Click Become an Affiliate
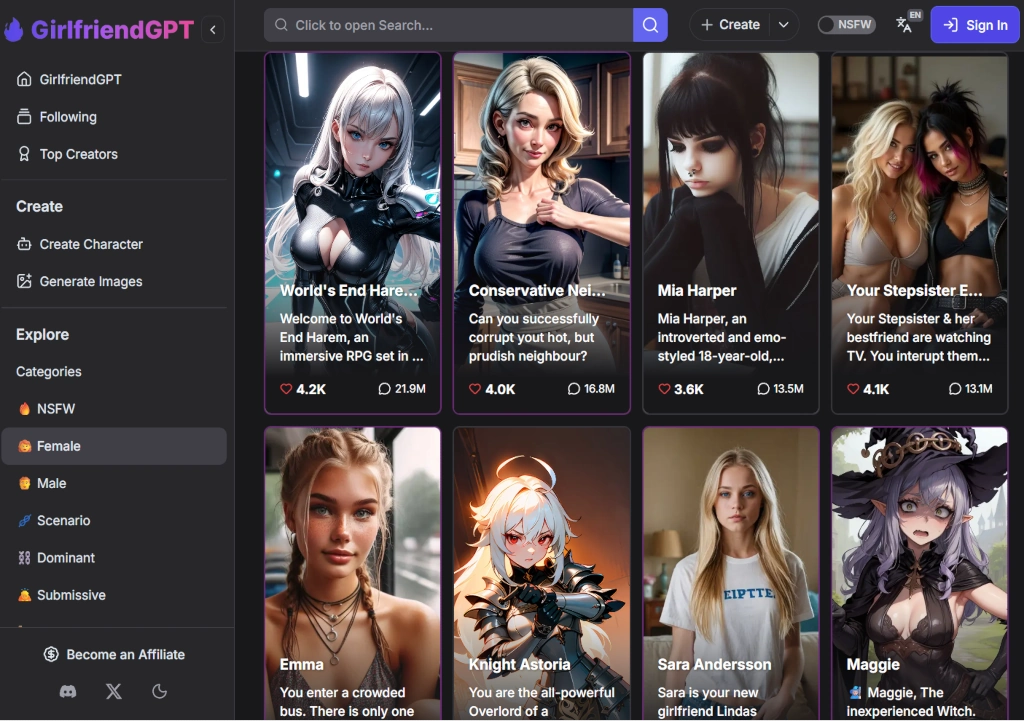 click(114, 654)
